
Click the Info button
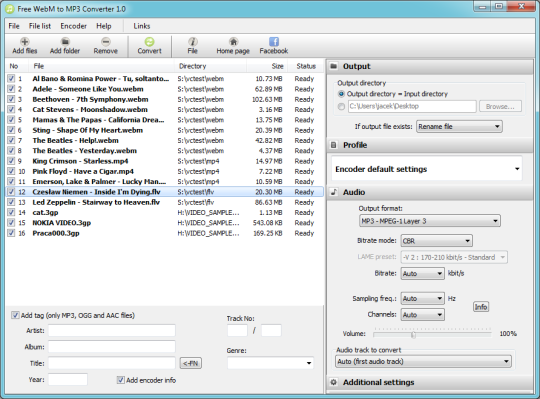(x=481, y=307)
